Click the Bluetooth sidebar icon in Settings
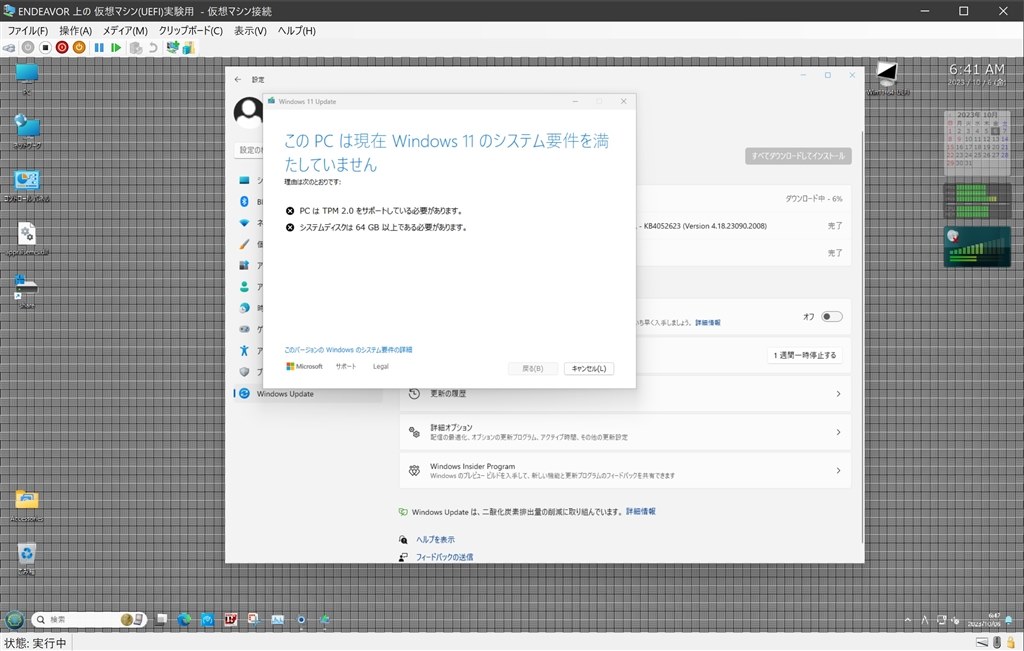This screenshot has width=1024, height=651. [x=244, y=201]
